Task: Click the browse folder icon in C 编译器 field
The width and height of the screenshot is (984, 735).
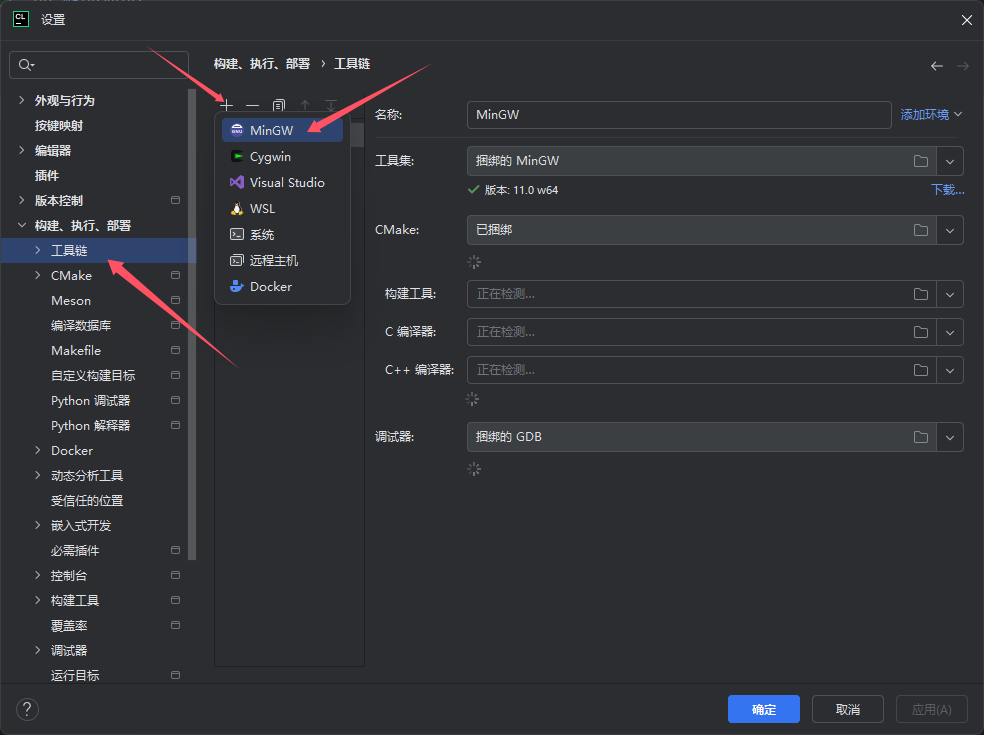Action: pyautogui.click(x=921, y=332)
